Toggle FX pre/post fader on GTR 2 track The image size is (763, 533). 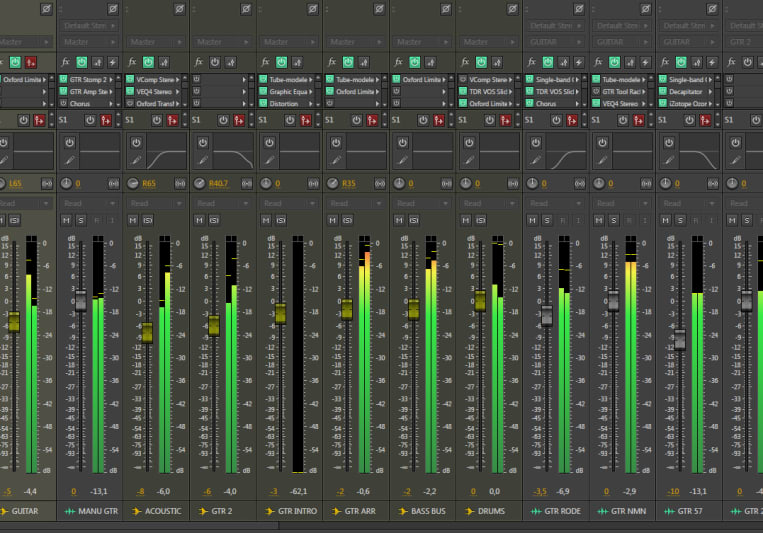pos(231,62)
